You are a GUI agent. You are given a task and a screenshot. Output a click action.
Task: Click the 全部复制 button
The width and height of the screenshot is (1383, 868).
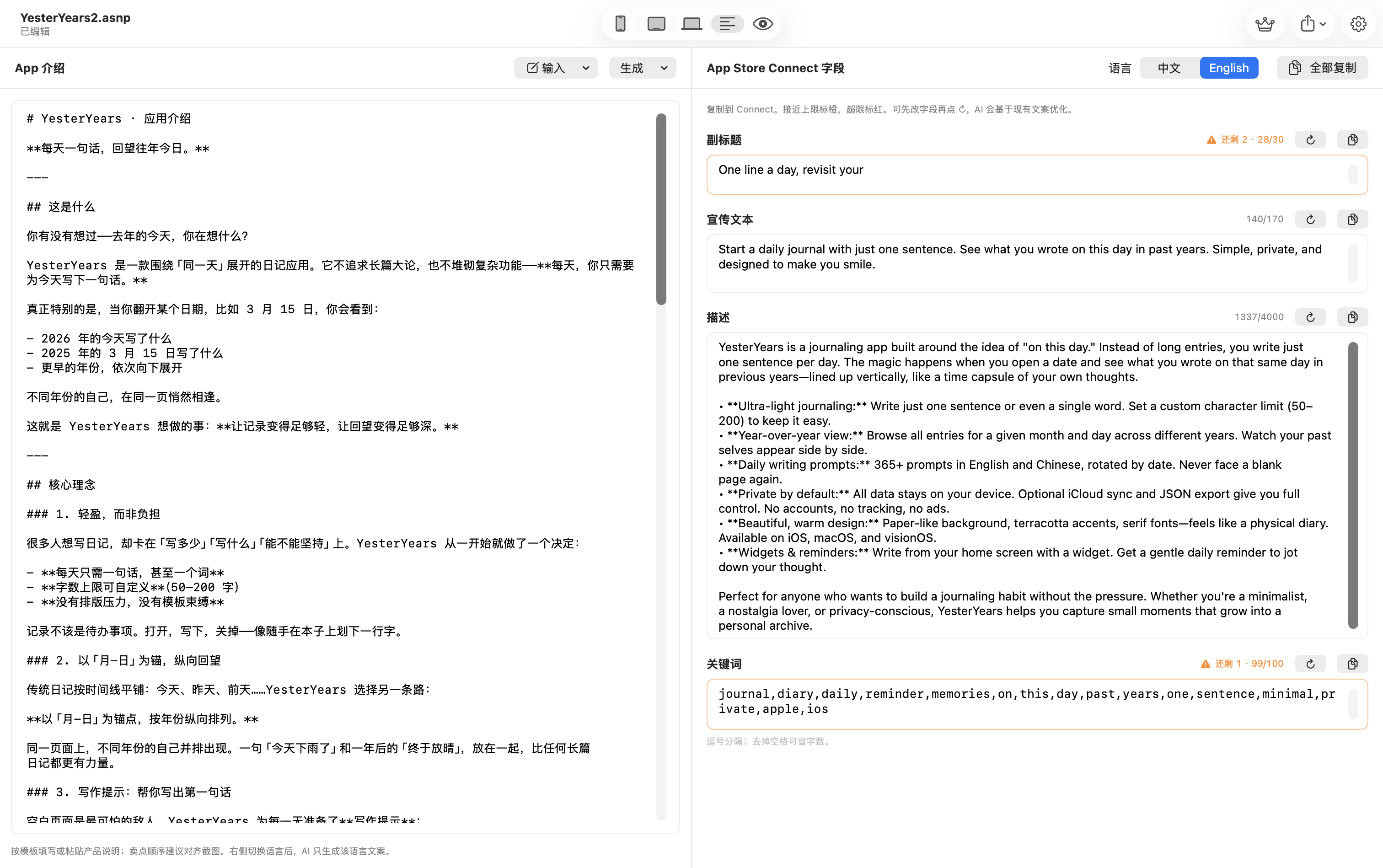tap(1322, 68)
